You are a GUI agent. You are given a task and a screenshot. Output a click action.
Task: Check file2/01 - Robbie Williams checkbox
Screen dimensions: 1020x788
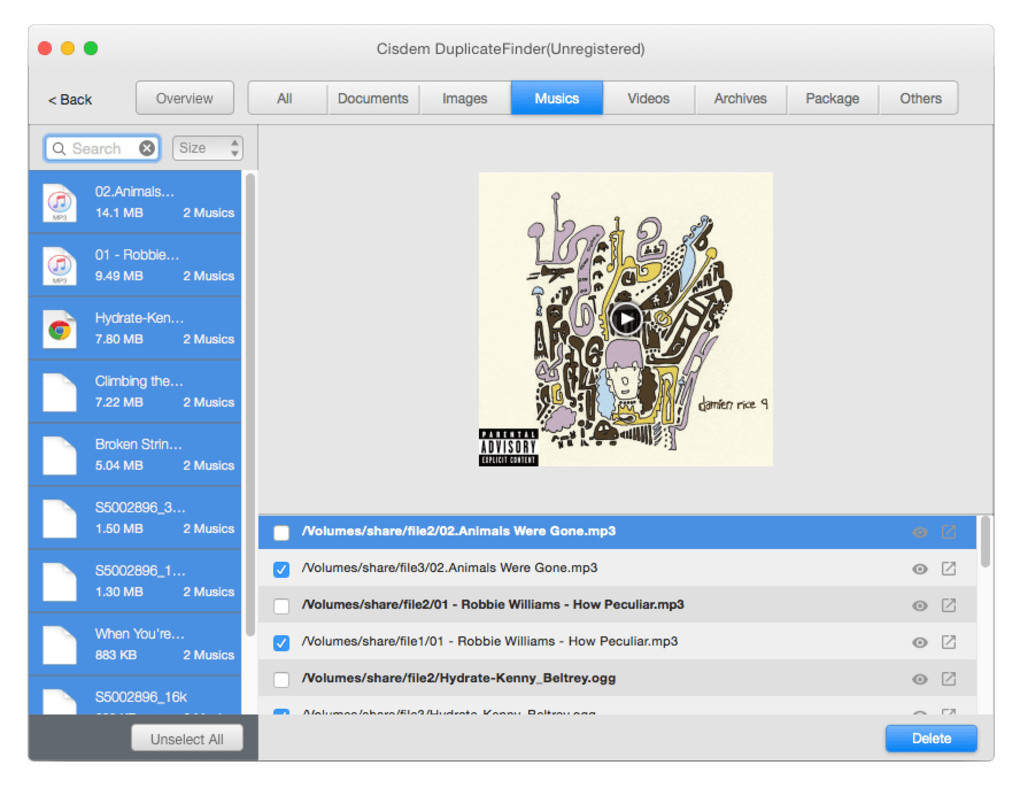point(281,606)
